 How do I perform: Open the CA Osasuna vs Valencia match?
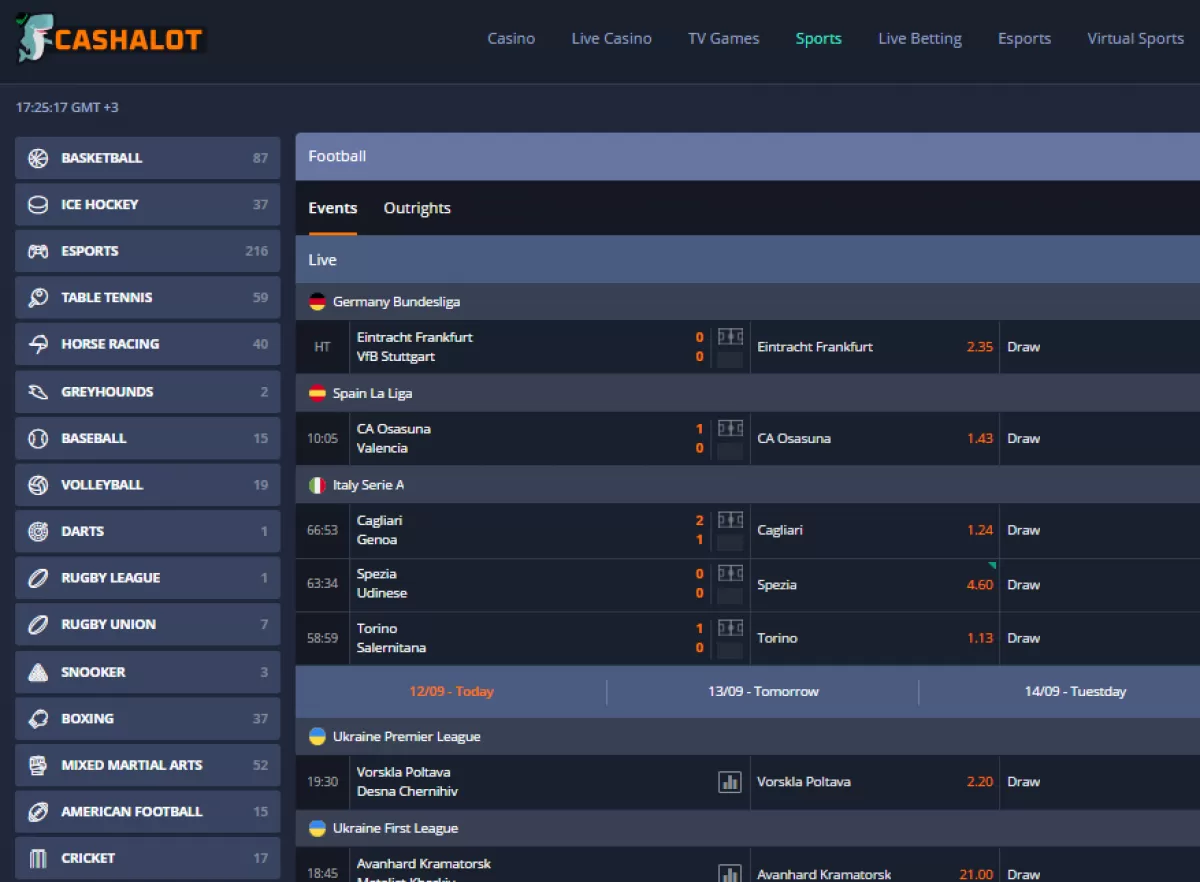[394, 438]
